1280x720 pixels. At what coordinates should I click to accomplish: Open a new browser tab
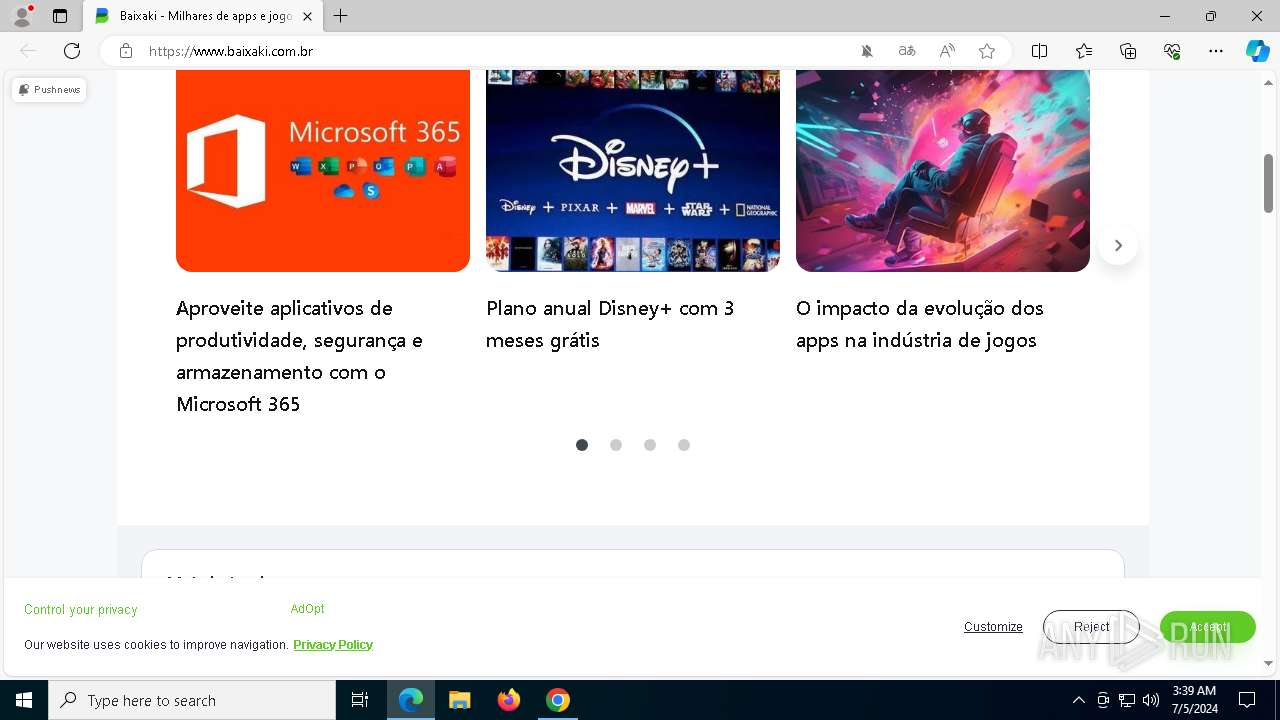click(x=341, y=16)
